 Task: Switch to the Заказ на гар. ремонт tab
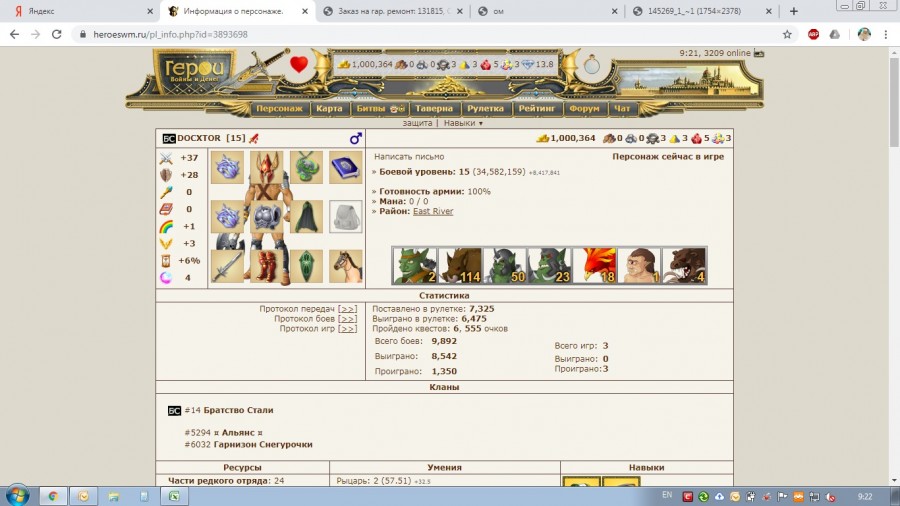393,11
